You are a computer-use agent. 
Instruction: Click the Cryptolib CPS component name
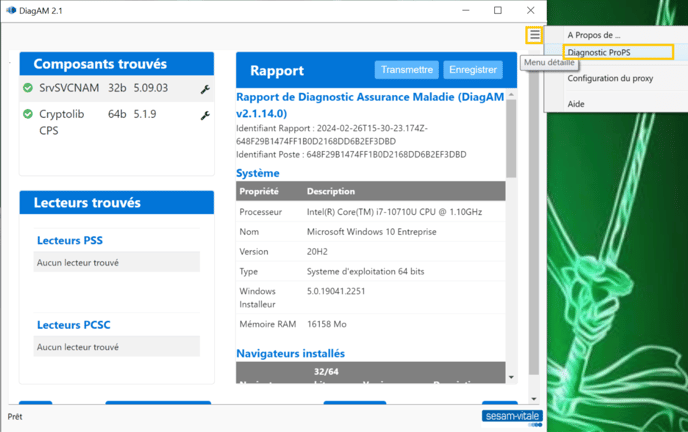pyautogui.click(x=61, y=122)
